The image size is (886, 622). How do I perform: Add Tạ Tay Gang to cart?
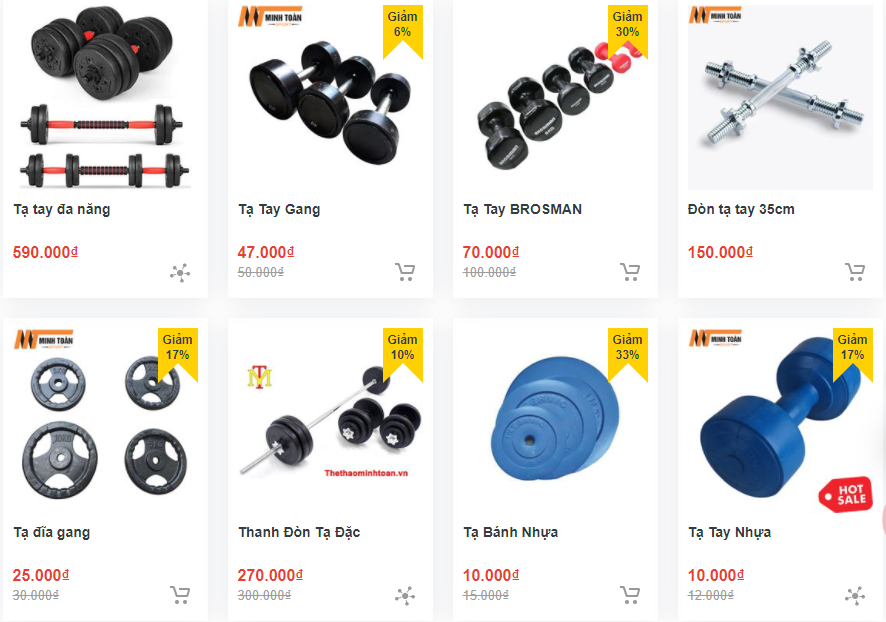click(405, 272)
